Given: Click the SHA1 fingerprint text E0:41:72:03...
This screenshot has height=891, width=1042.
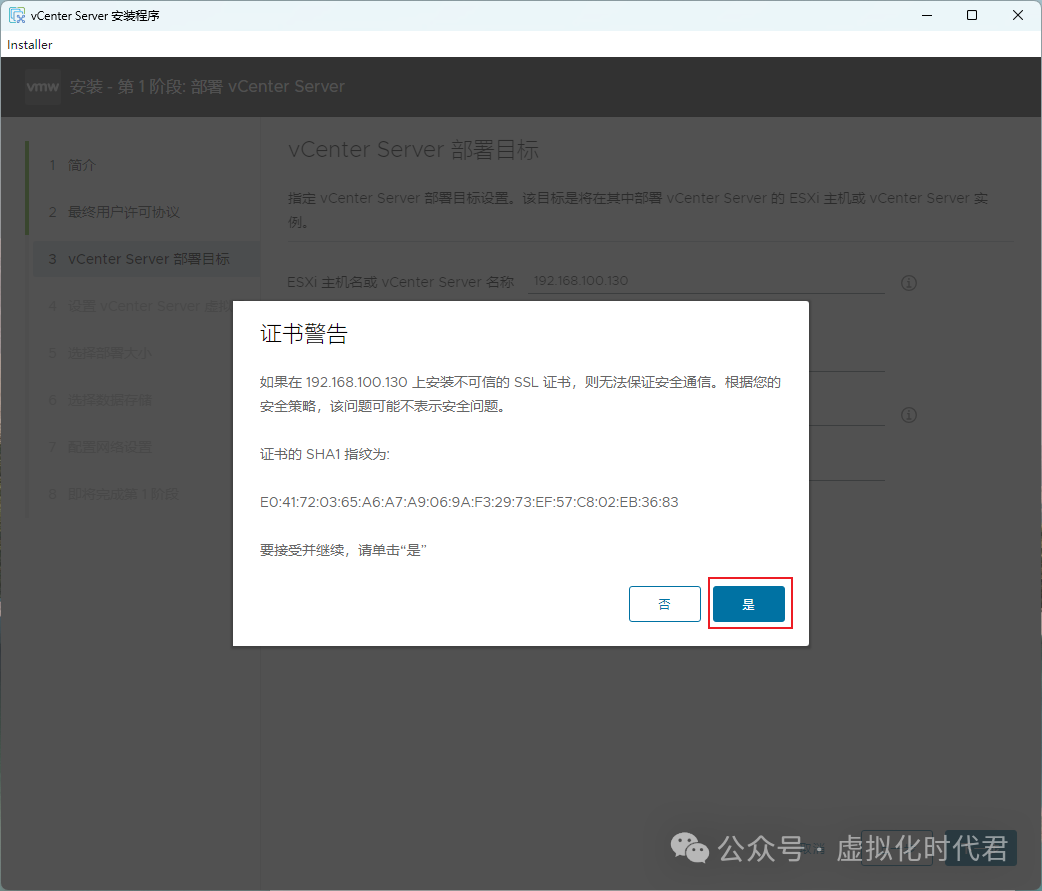Looking at the screenshot, I should 469,502.
